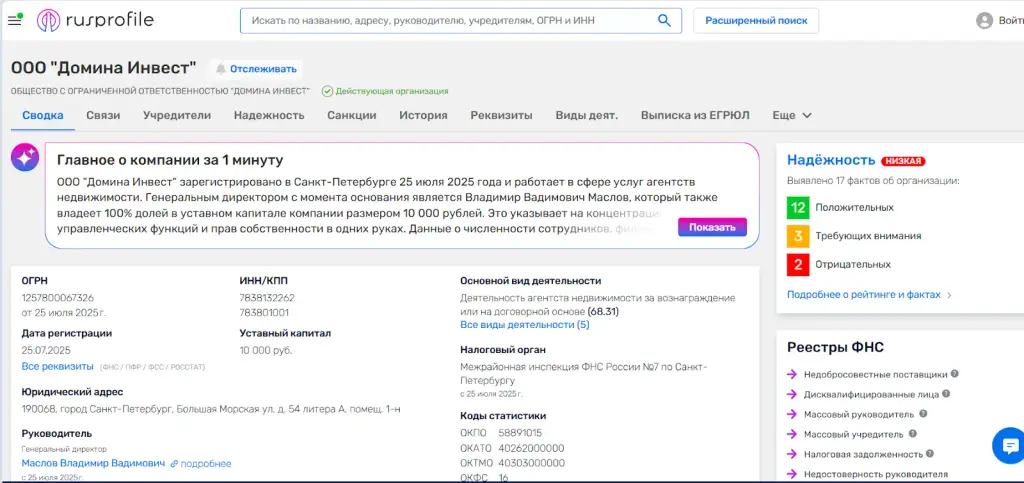Screen dimensions: 1024x483
Task: Click Дисквалифицированные лица registry item
Action: click(871, 394)
